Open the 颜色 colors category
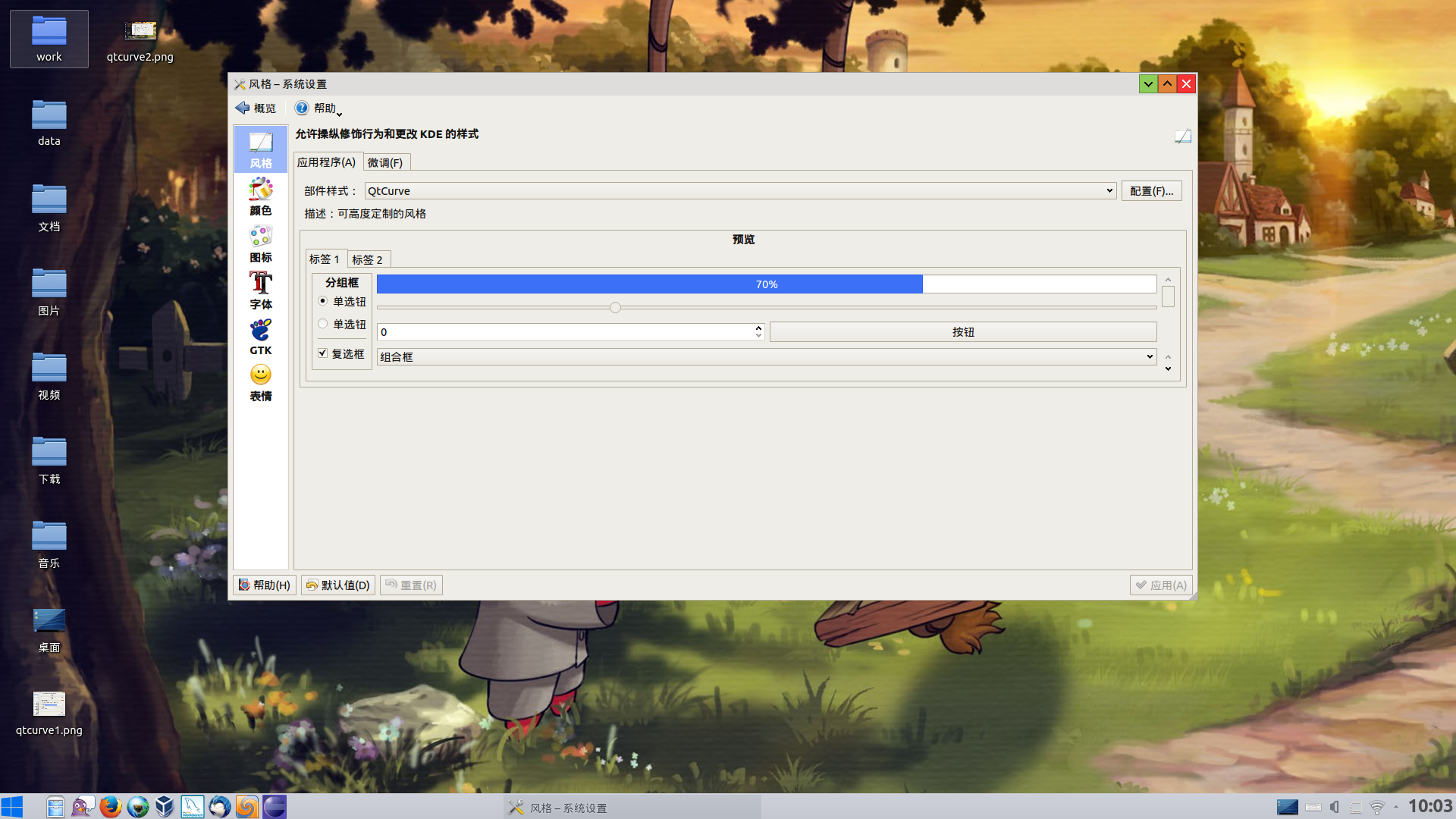Screen dimensions: 1456x819 point(261,196)
